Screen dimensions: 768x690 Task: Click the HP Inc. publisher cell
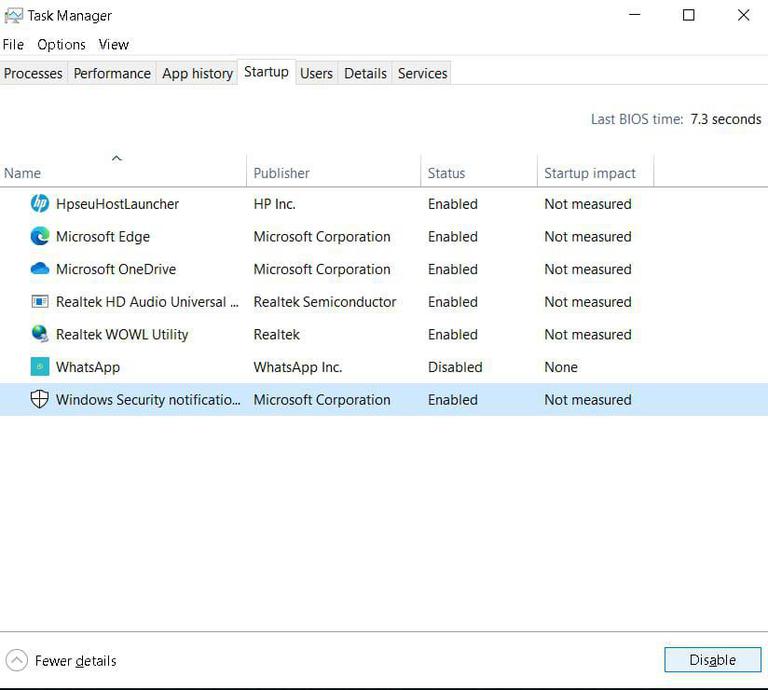click(x=275, y=204)
